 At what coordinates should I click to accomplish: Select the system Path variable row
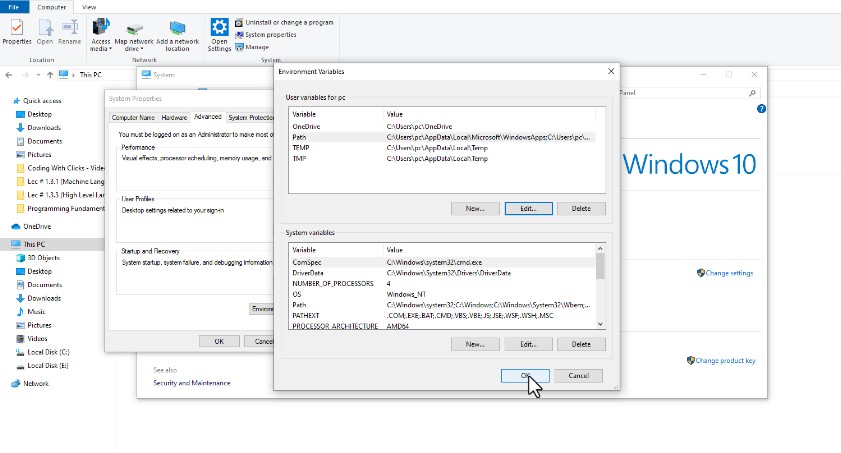point(442,305)
